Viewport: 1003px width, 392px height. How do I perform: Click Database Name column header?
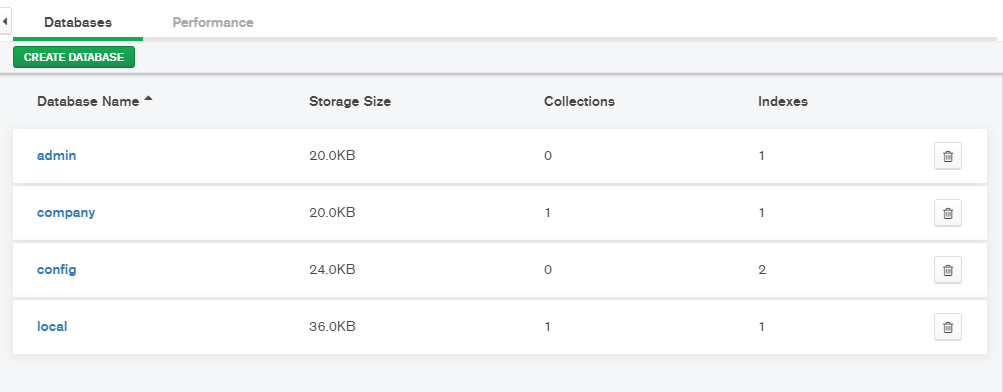point(88,101)
